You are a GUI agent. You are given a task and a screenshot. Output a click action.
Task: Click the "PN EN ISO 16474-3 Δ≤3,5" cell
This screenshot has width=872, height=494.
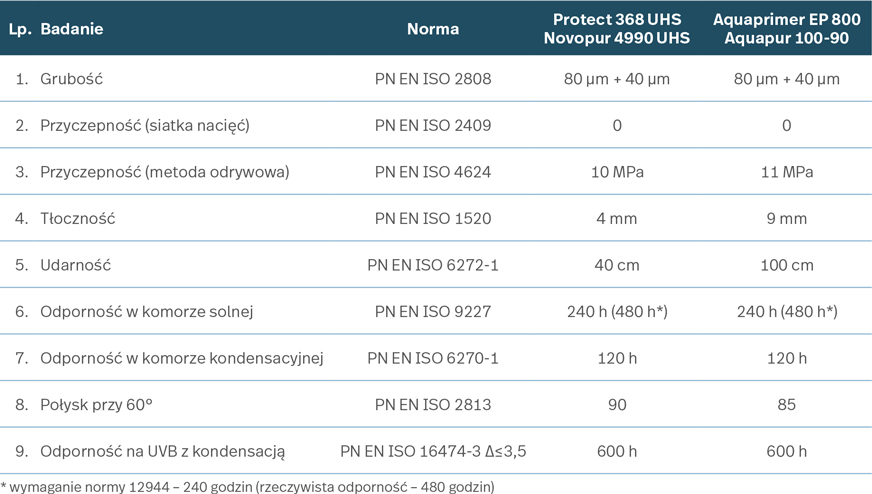(433, 451)
